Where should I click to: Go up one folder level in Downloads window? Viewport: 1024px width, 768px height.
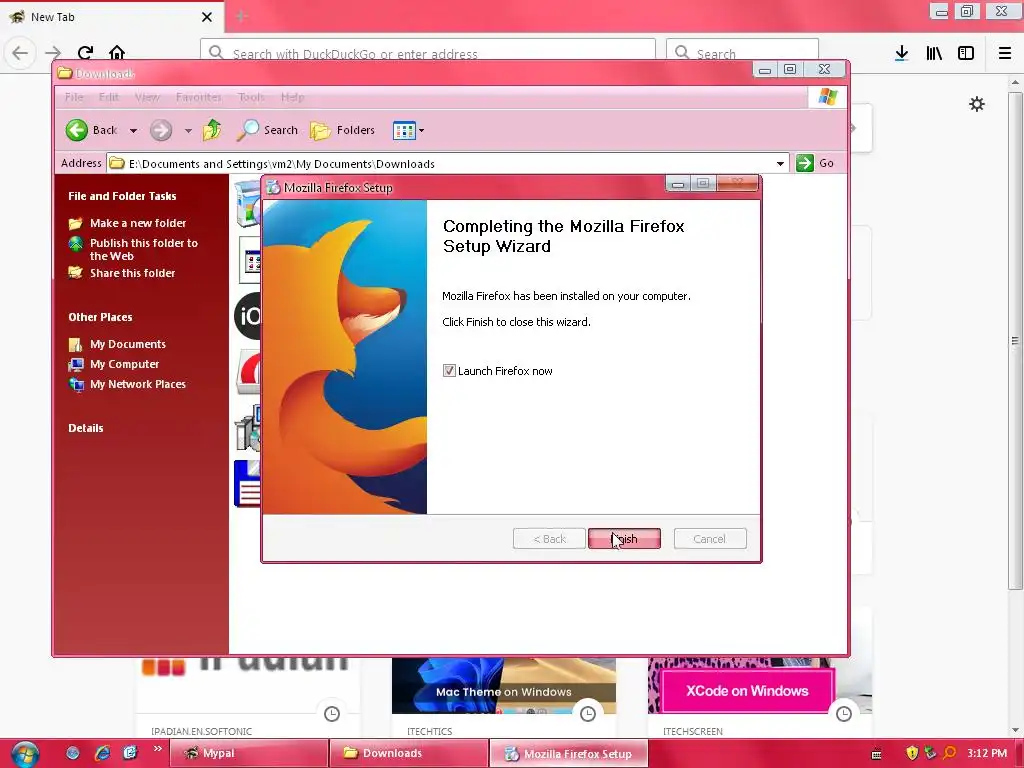(x=212, y=130)
